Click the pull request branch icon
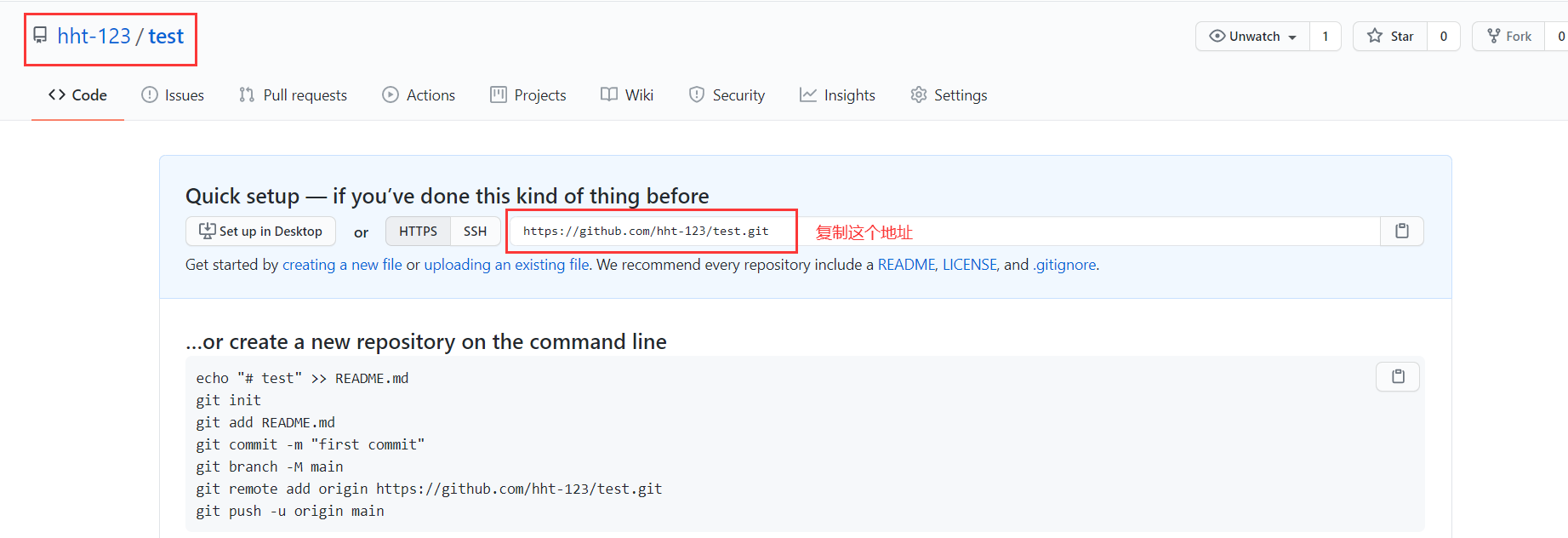The width and height of the screenshot is (1568, 538). click(x=247, y=94)
